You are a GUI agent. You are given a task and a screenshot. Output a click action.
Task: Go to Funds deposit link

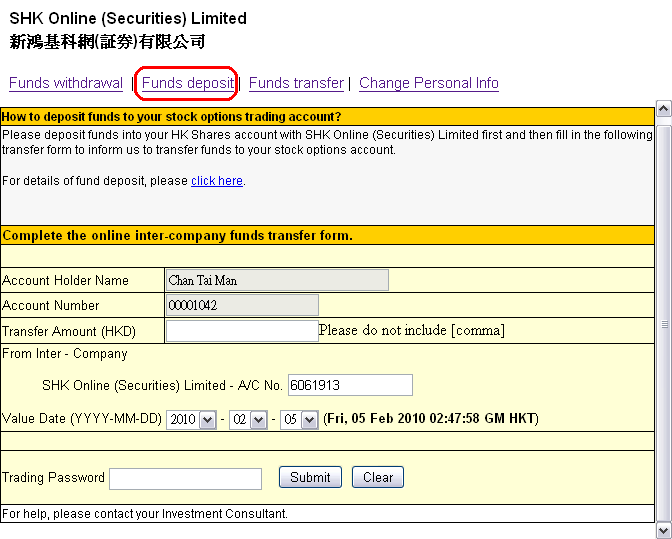[188, 83]
